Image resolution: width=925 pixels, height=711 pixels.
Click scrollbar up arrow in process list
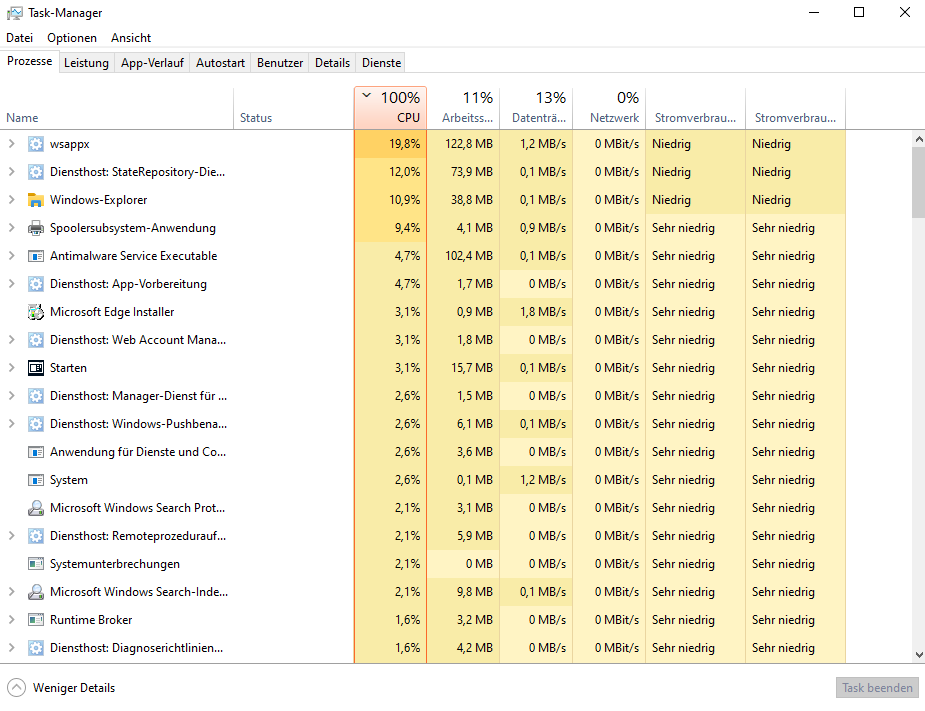pyautogui.click(x=919, y=139)
